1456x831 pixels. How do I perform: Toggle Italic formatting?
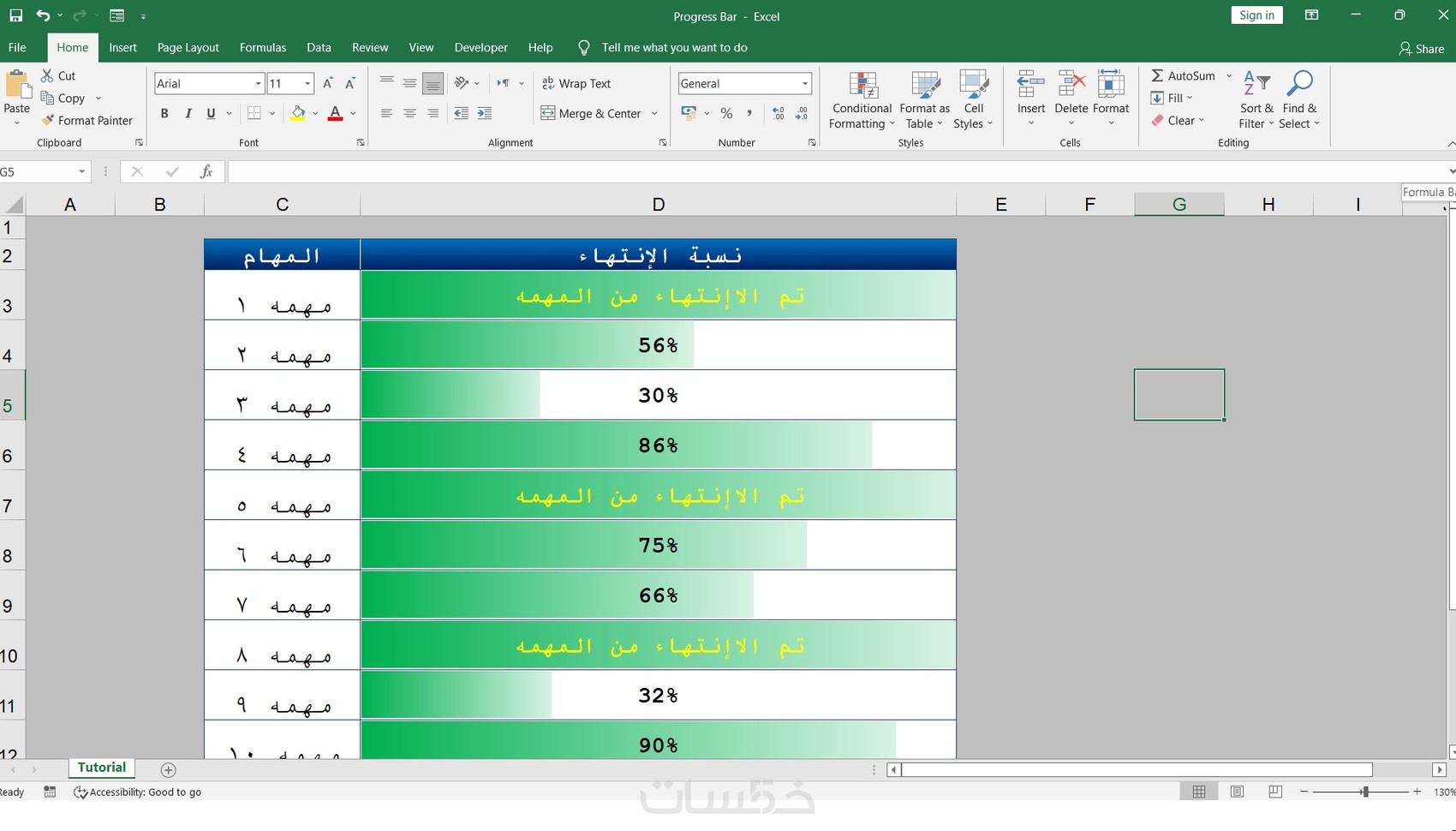(x=188, y=113)
